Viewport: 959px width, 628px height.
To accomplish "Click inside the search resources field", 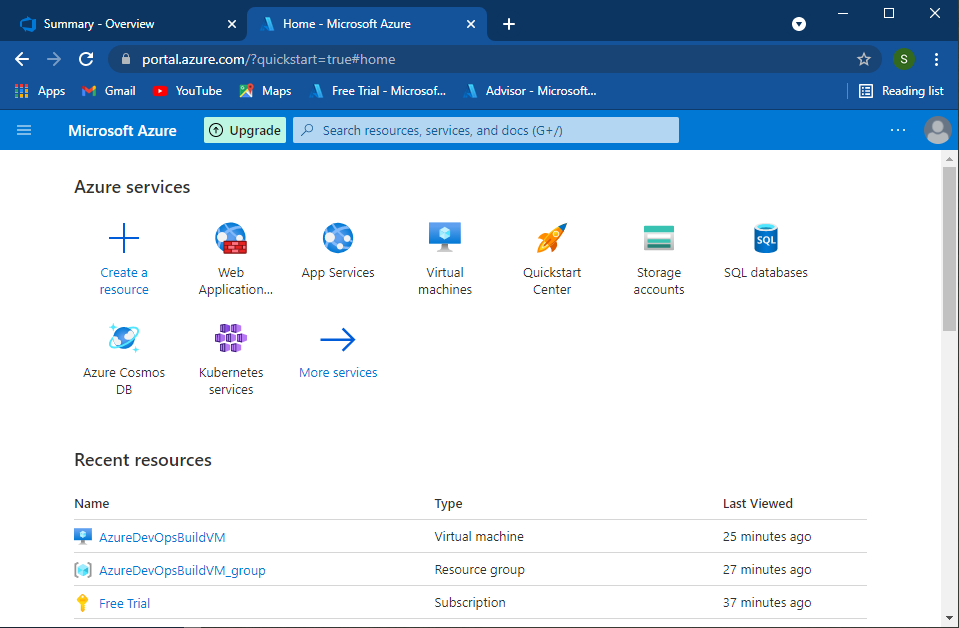I will [486, 130].
